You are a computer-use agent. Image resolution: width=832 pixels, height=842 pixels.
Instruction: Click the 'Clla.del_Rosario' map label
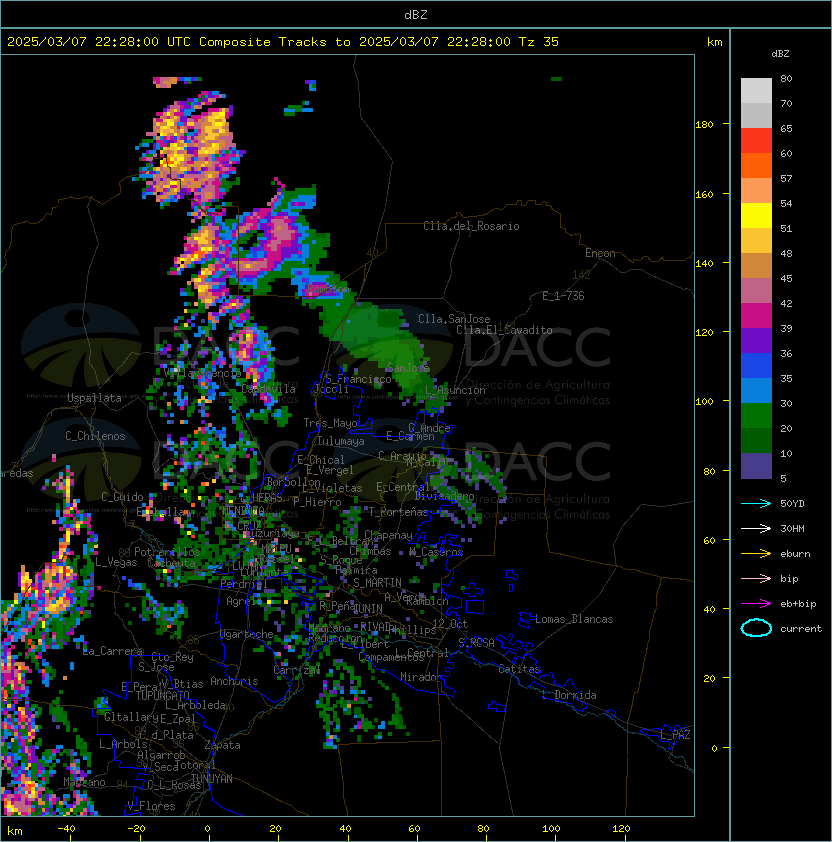[x=471, y=226]
